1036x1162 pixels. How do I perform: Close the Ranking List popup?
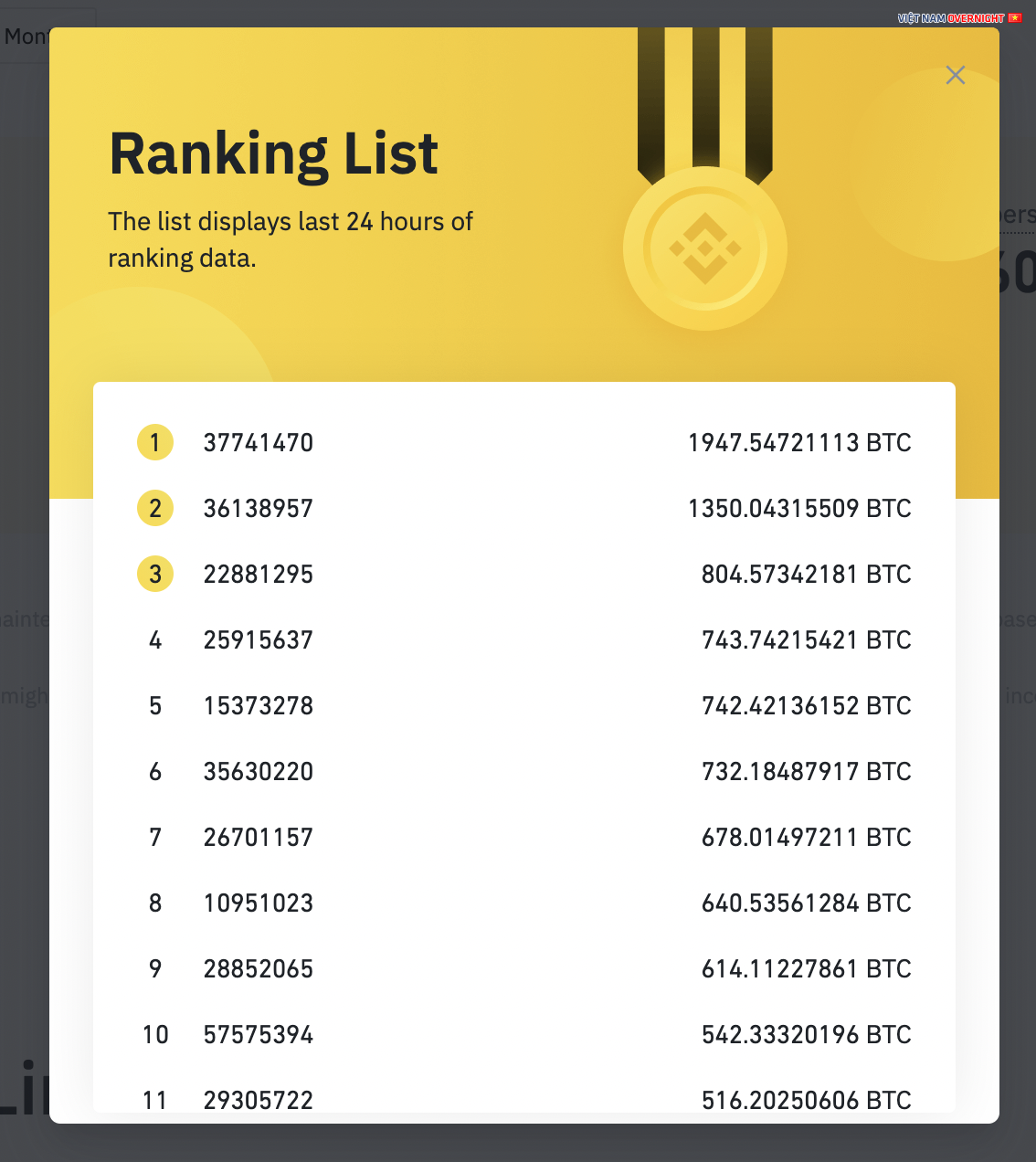tap(956, 75)
